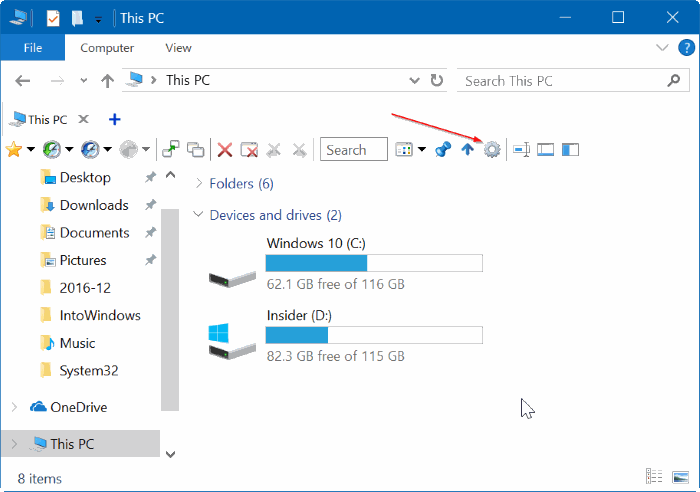
Task: Close the This PC tab
Action: [x=83, y=119]
